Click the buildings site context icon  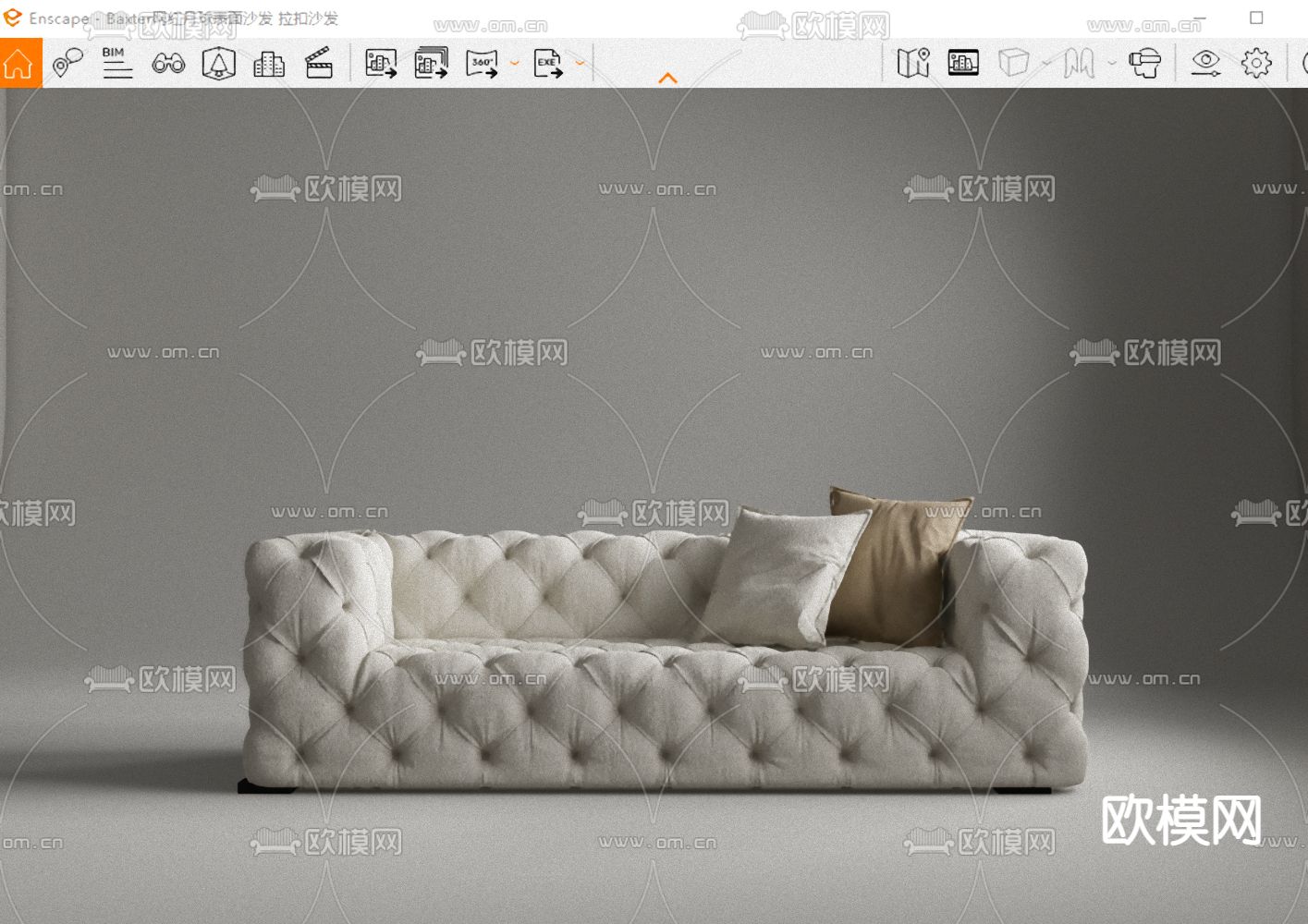coord(269,63)
